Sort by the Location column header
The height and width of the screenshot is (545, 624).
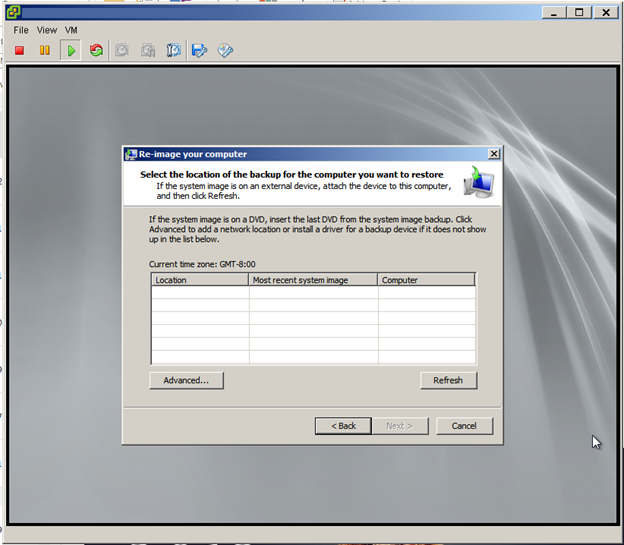click(x=200, y=280)
